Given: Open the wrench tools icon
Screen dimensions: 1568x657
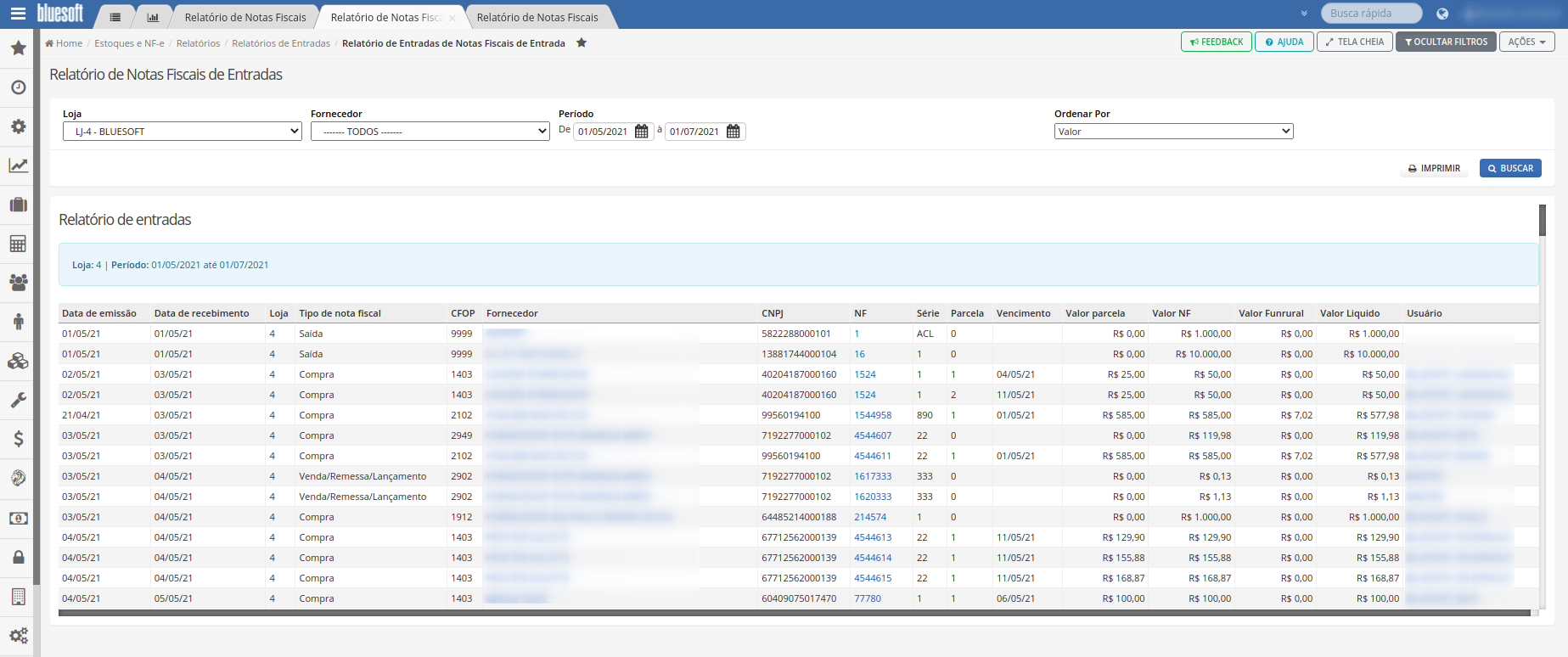Looking at the screenshot, I should pos(18,400).
